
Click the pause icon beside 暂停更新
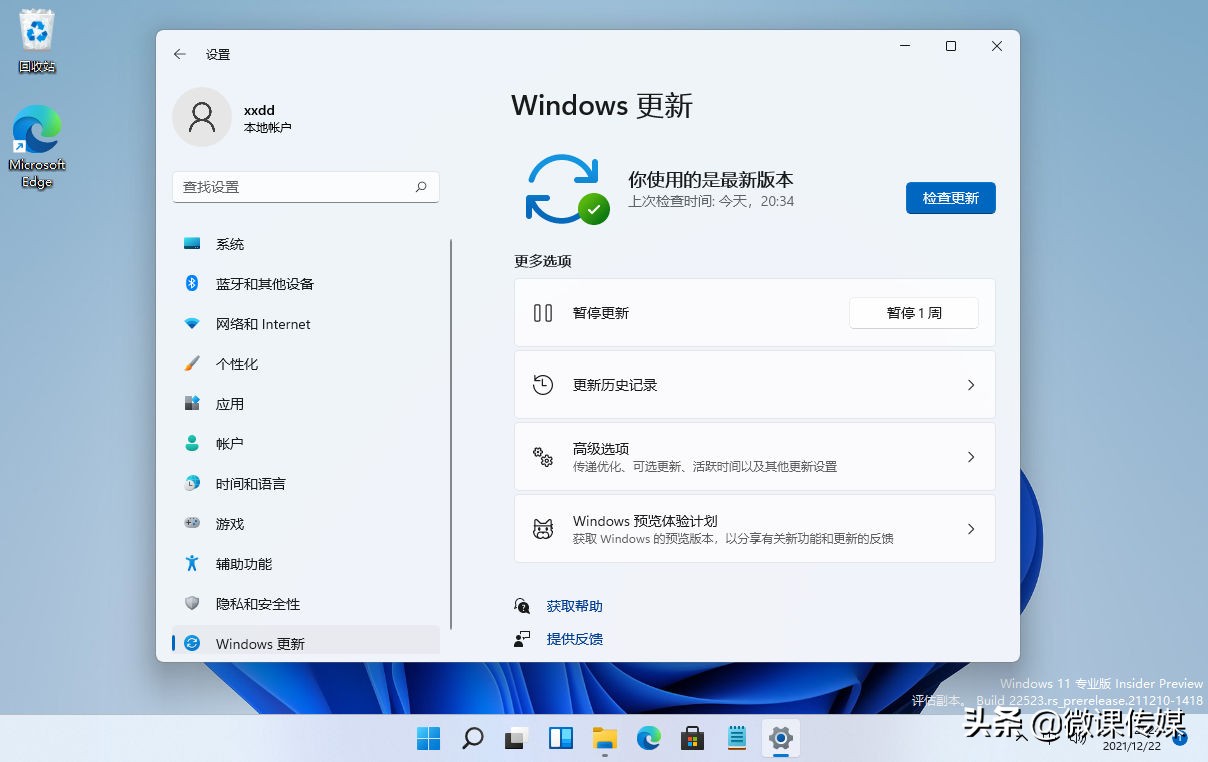pos(543,313)
